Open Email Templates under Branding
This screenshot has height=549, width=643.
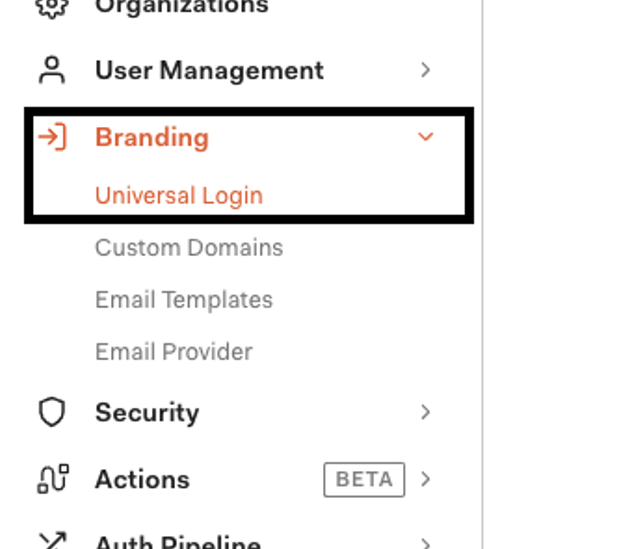click(x=184, y=299)
